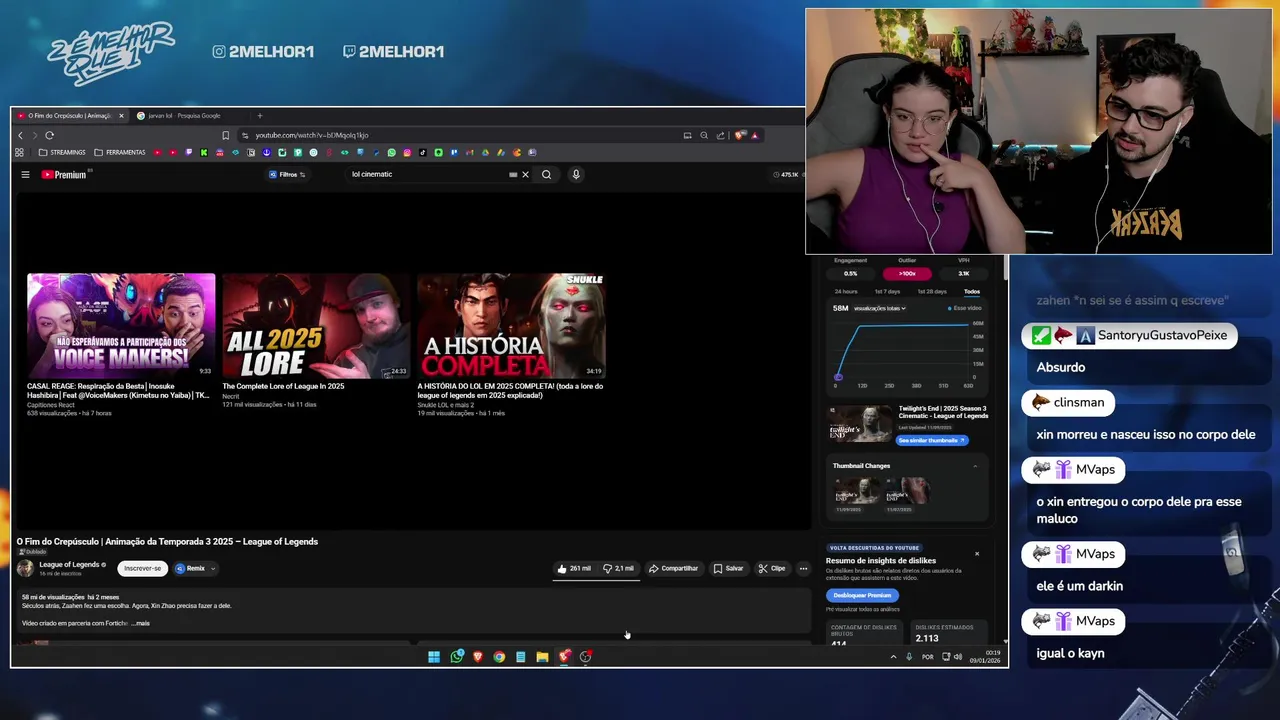Open League of Legends channel avatar
Screen dimensions: 1280x720
pyautogui.click(x=25, y=568)
